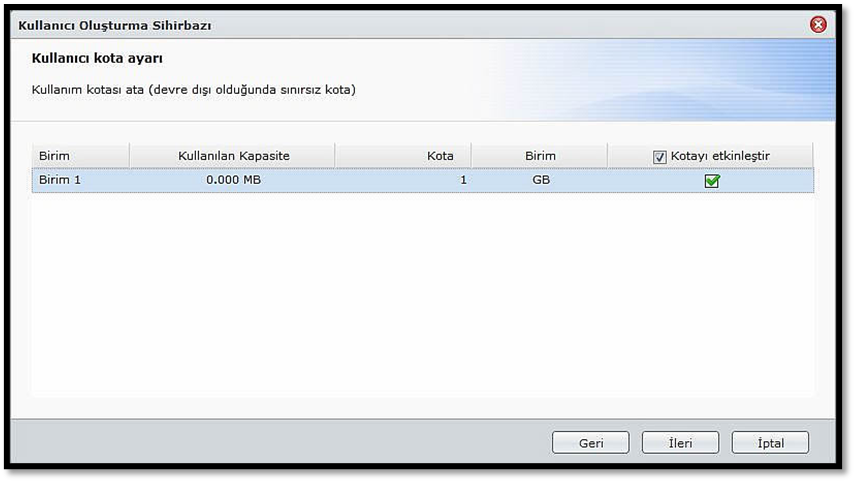This screenshot has width=855, height=482.
Task: Proceed with the İleri button
Action: pos(680,442)
